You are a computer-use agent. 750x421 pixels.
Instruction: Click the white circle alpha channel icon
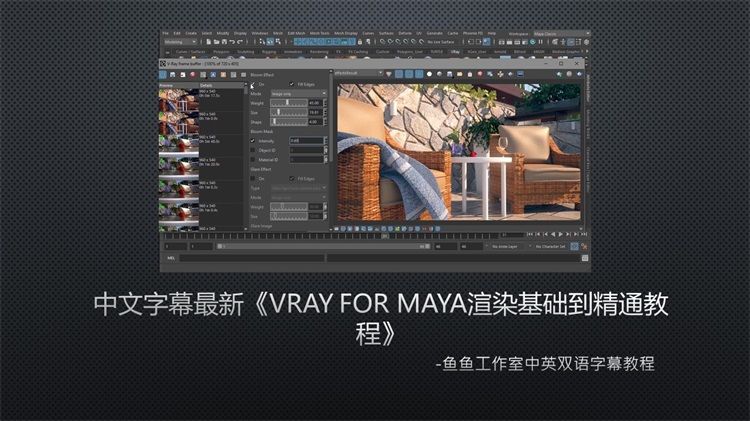coord(429,74)
